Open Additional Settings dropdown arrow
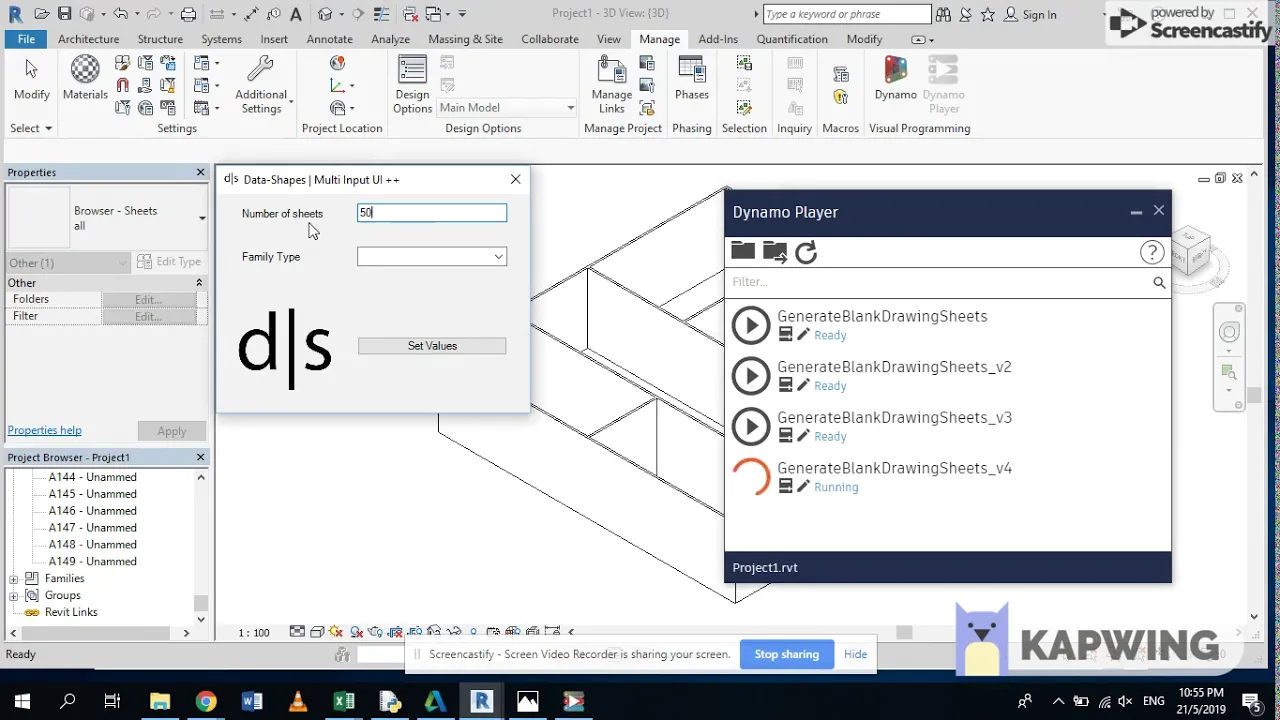The image size is (1280, 720). point(291,102)
